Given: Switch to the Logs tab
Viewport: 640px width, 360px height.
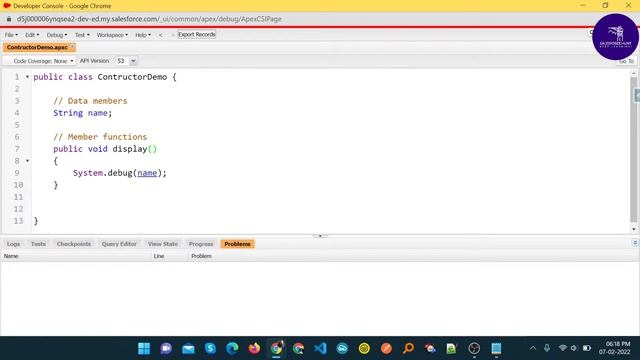Looking at the screenshot, I should 13,244.
